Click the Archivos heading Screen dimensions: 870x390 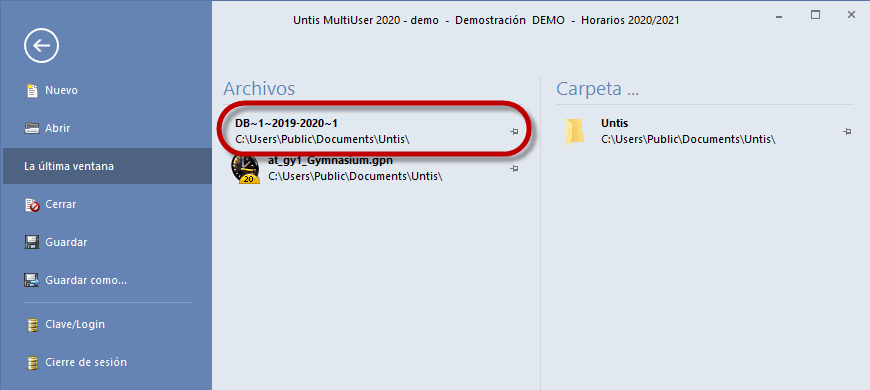pyautogui.click(x=259, y=88)
